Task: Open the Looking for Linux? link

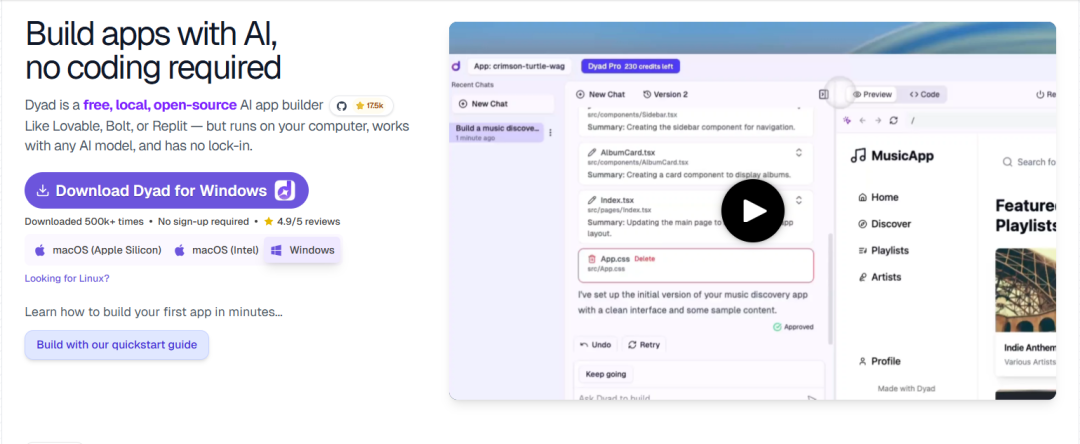Action: pyautogui.click(x=67, y=279)
